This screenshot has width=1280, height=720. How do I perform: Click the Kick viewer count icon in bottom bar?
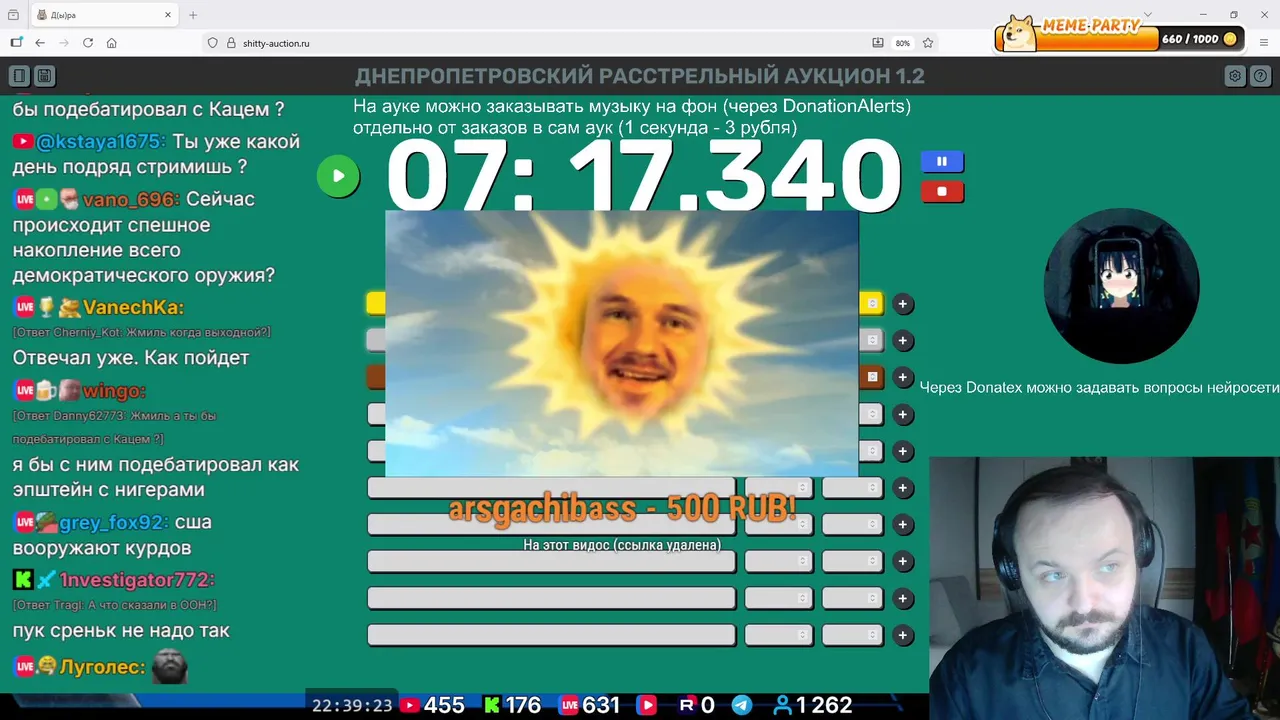pyautogui.click(x=491, y=705)
